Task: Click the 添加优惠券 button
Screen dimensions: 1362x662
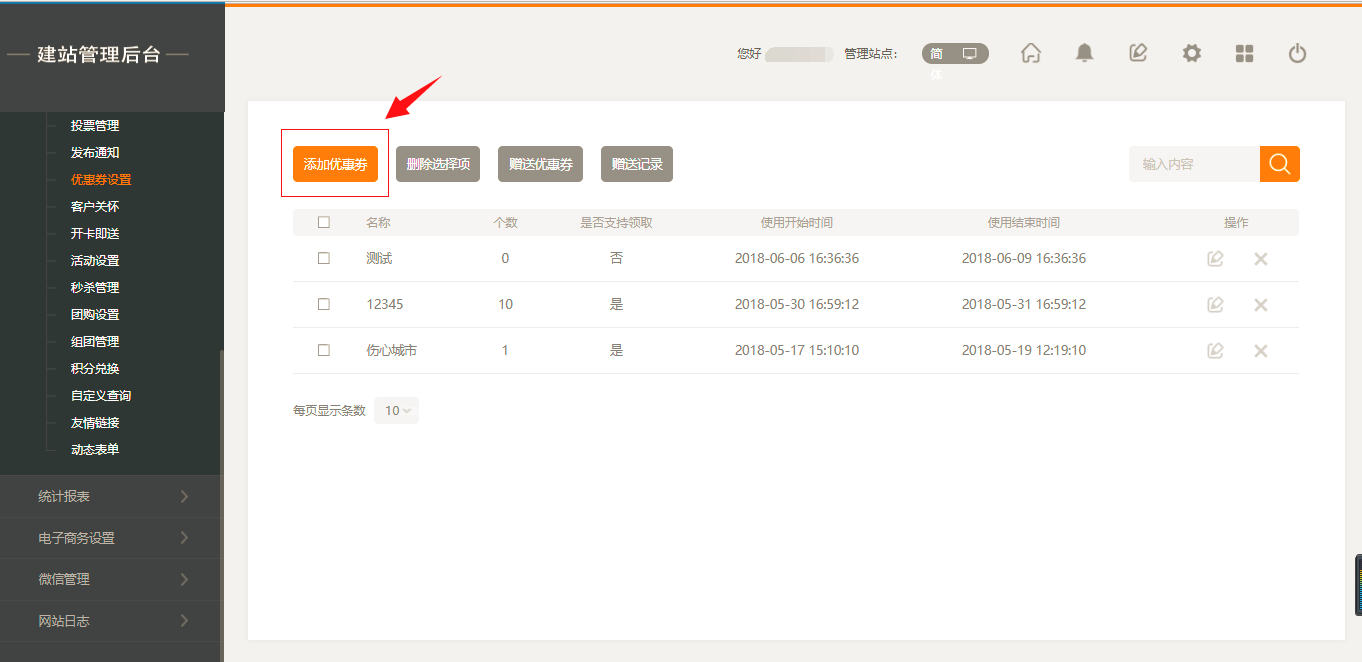Action: [x=335, y=164]
